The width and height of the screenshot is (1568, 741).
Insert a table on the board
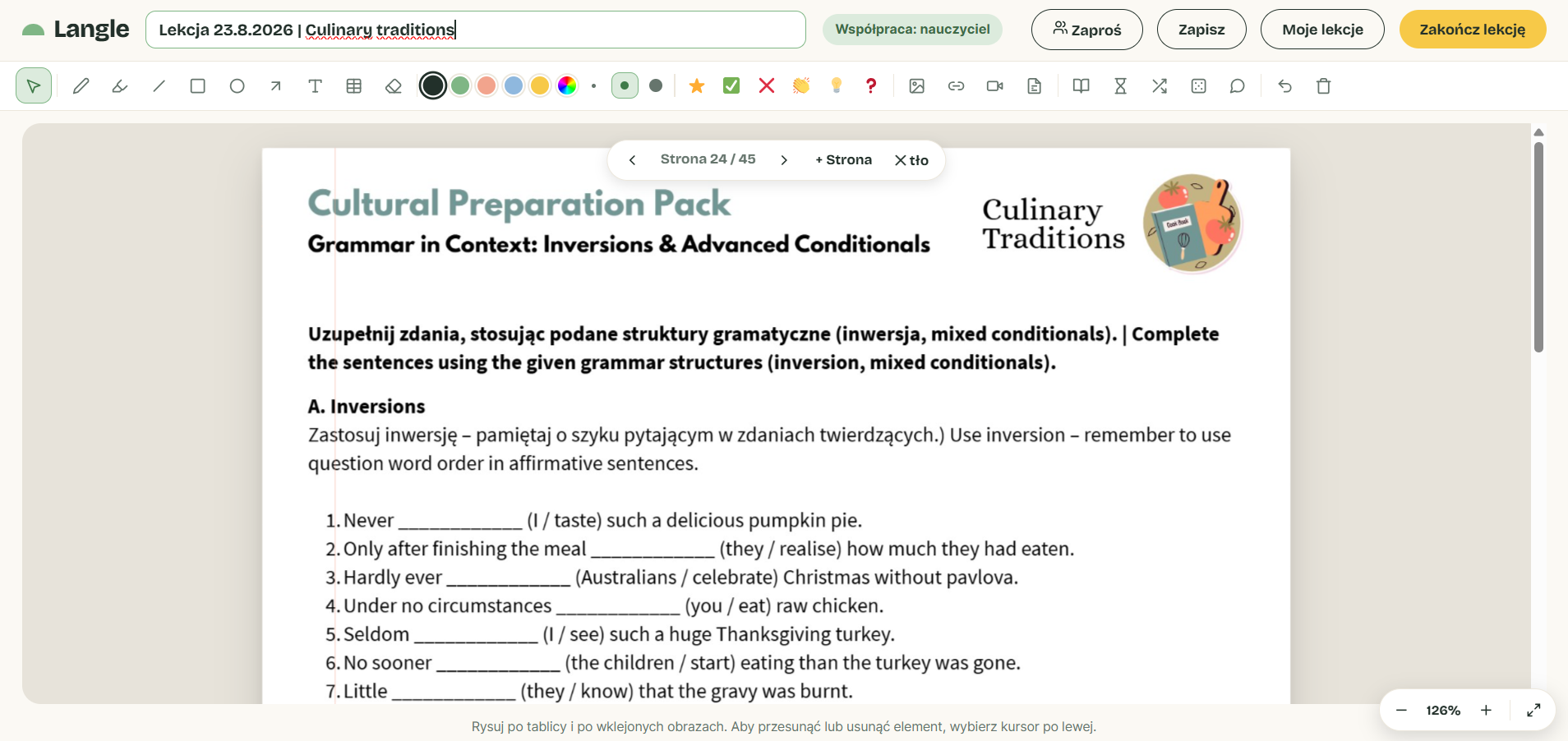point(354,85)
